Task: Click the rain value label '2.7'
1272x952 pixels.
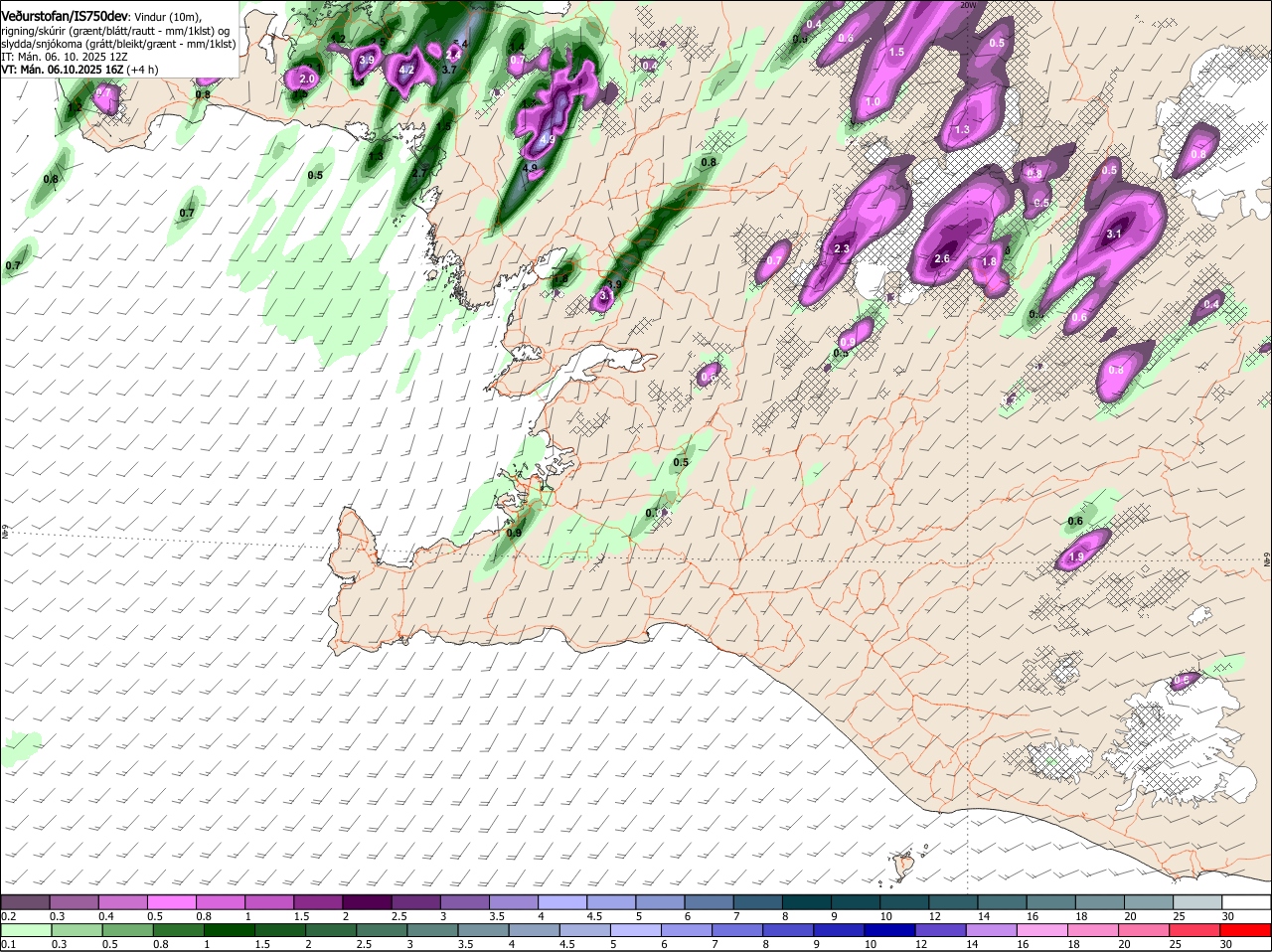Action: 419,172
